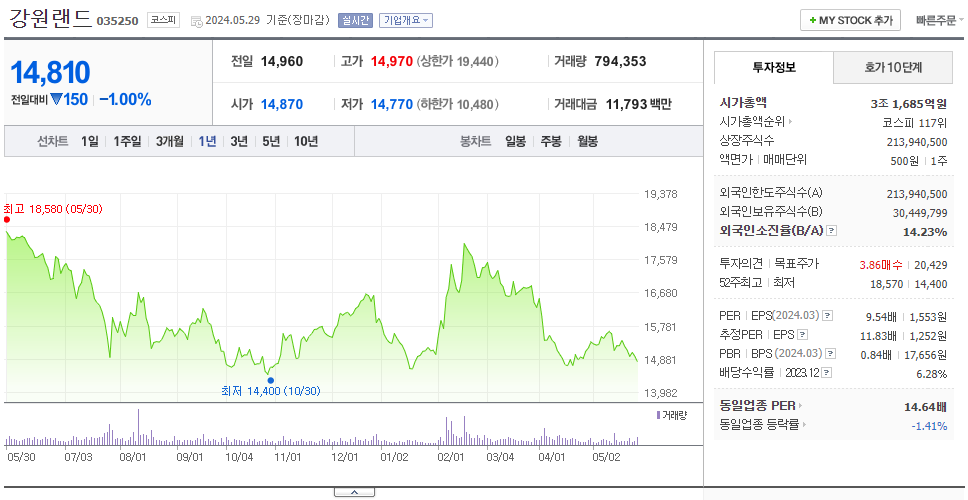Collapse the chart panel with bottom up-arrow handle
Image resolution: width=968 pixels, height=500 pixels.
pyautogui.click(x=354, y=492)
